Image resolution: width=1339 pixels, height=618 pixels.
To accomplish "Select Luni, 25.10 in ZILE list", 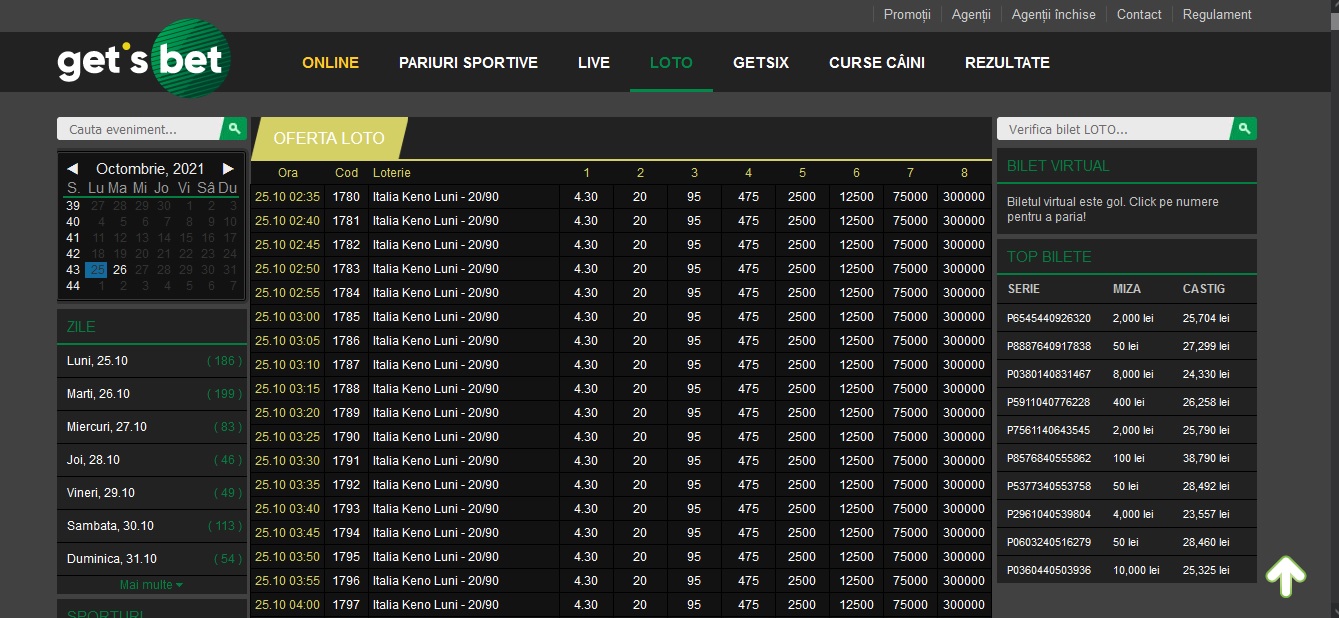I will tap(152, 361).
